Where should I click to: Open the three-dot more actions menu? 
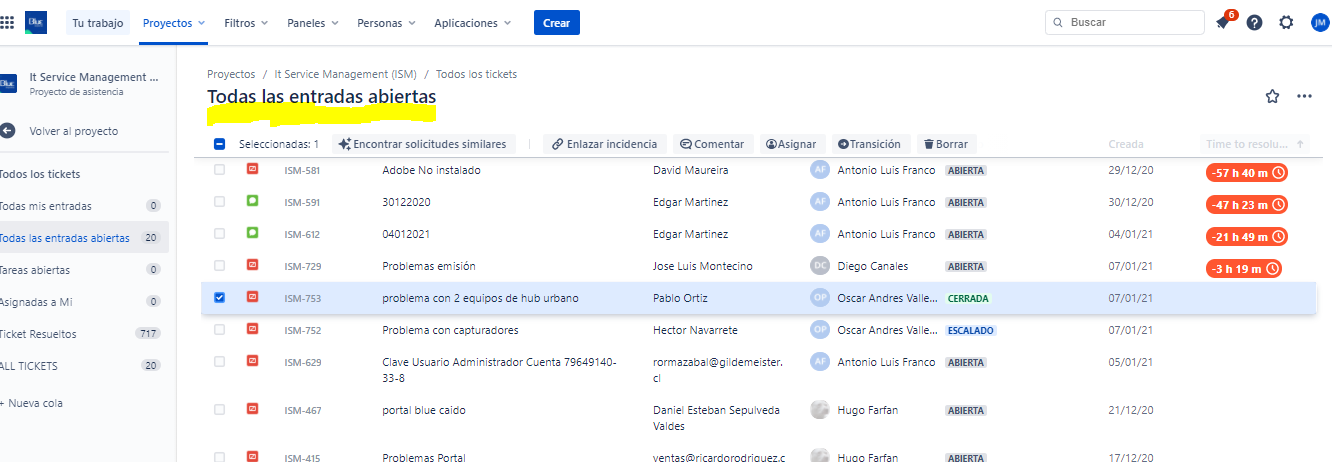pyautogui.click(x=1304, y=96)
